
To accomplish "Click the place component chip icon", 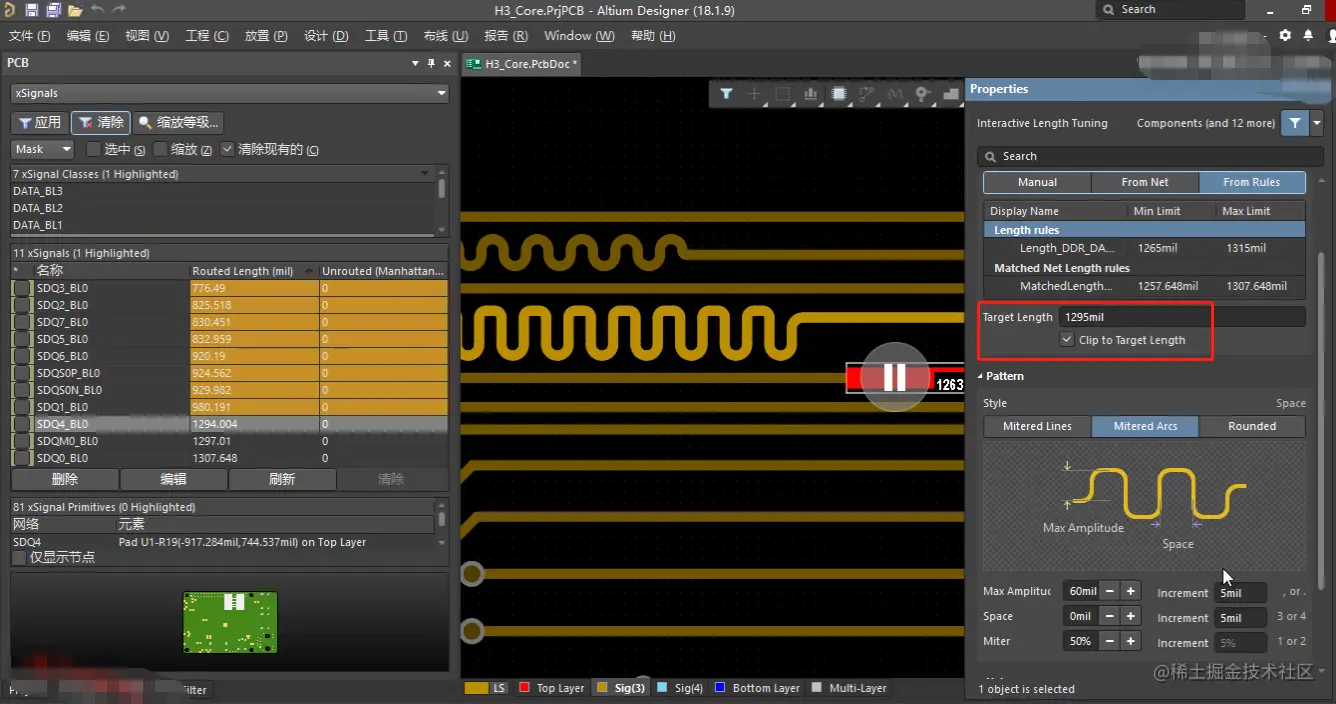I will [839, 94].
